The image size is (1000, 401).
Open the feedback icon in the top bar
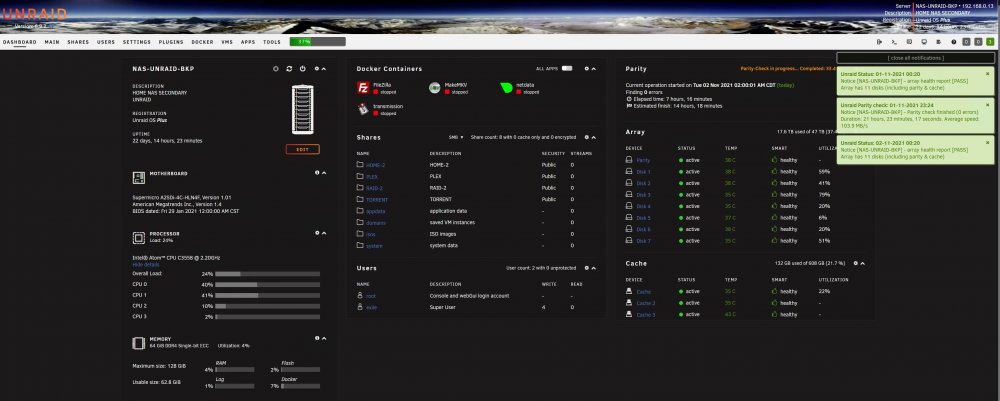[x=909, y=42]
